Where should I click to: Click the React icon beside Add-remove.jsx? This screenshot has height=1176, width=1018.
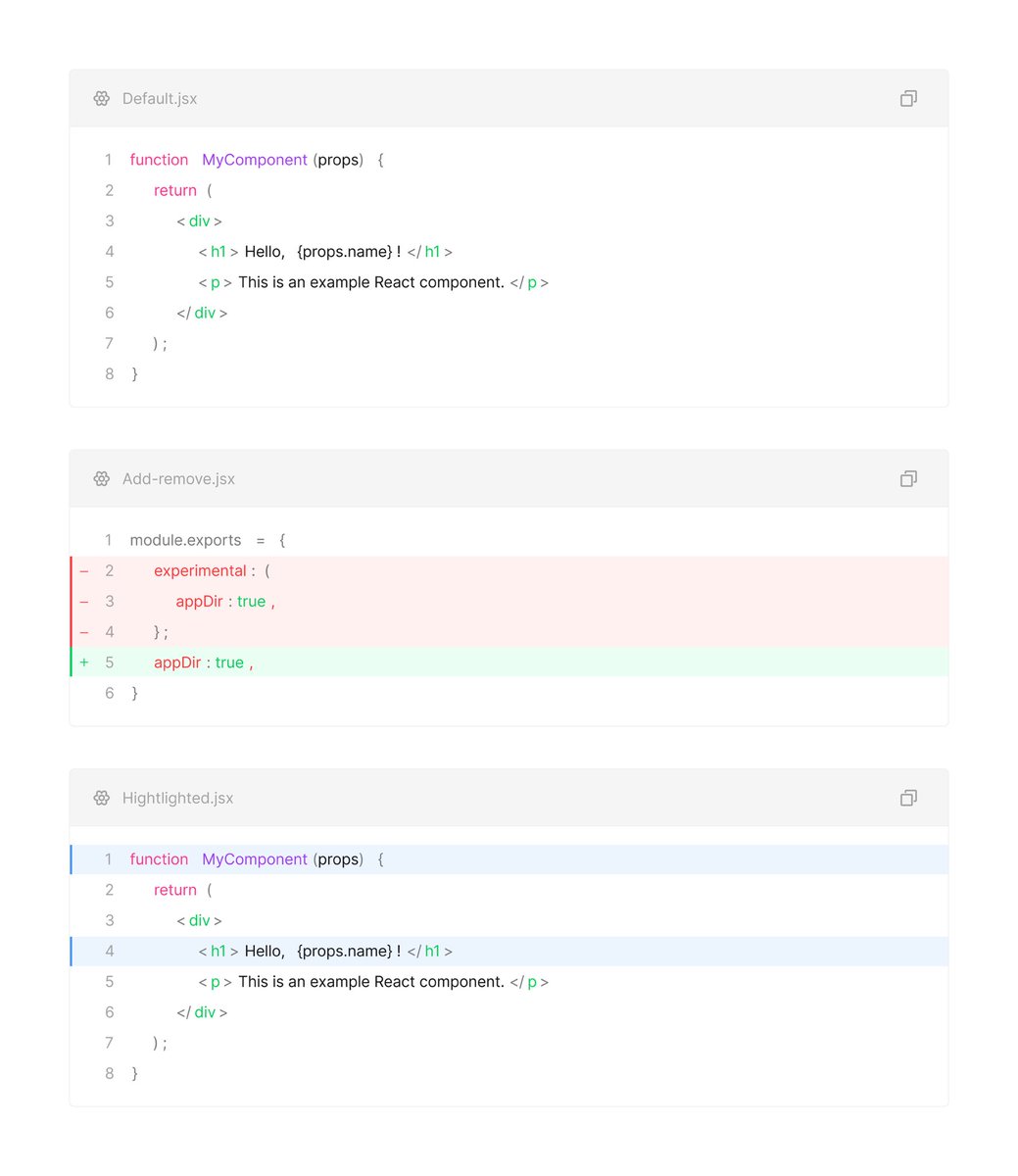(102, 478)
